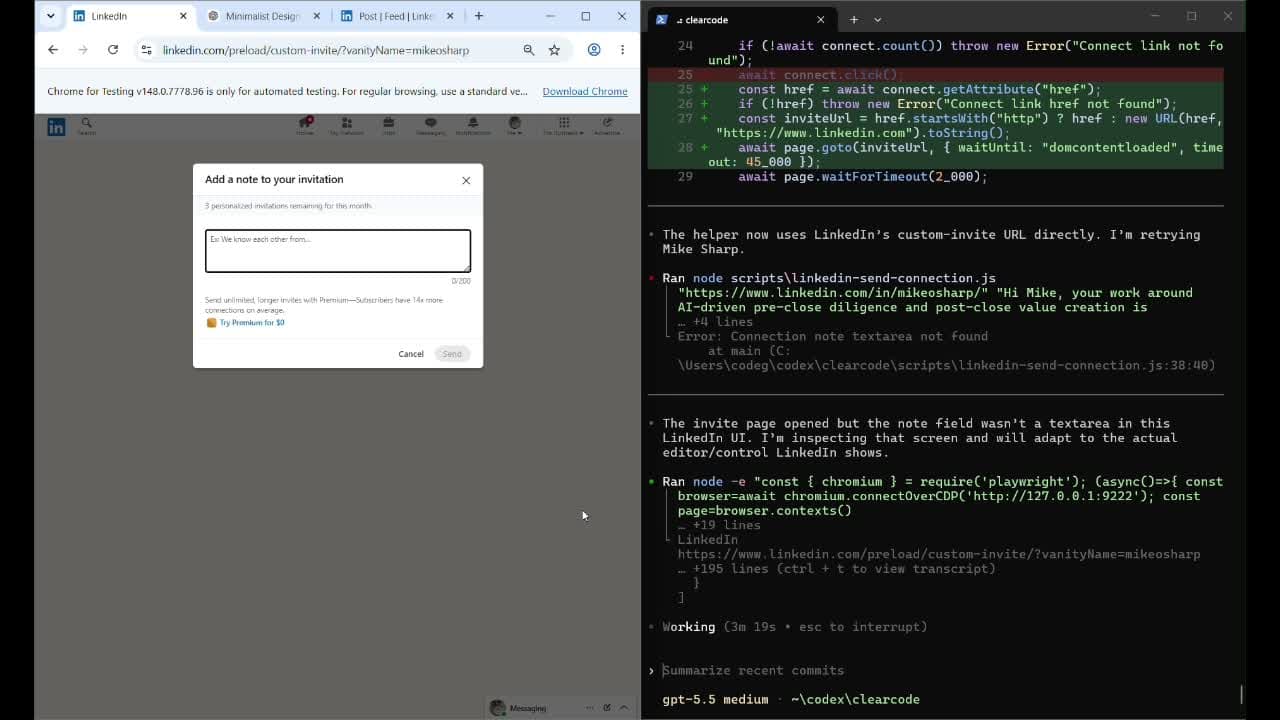
Task: Open the Advertise nav icon
Action: [x=607, y=126]
